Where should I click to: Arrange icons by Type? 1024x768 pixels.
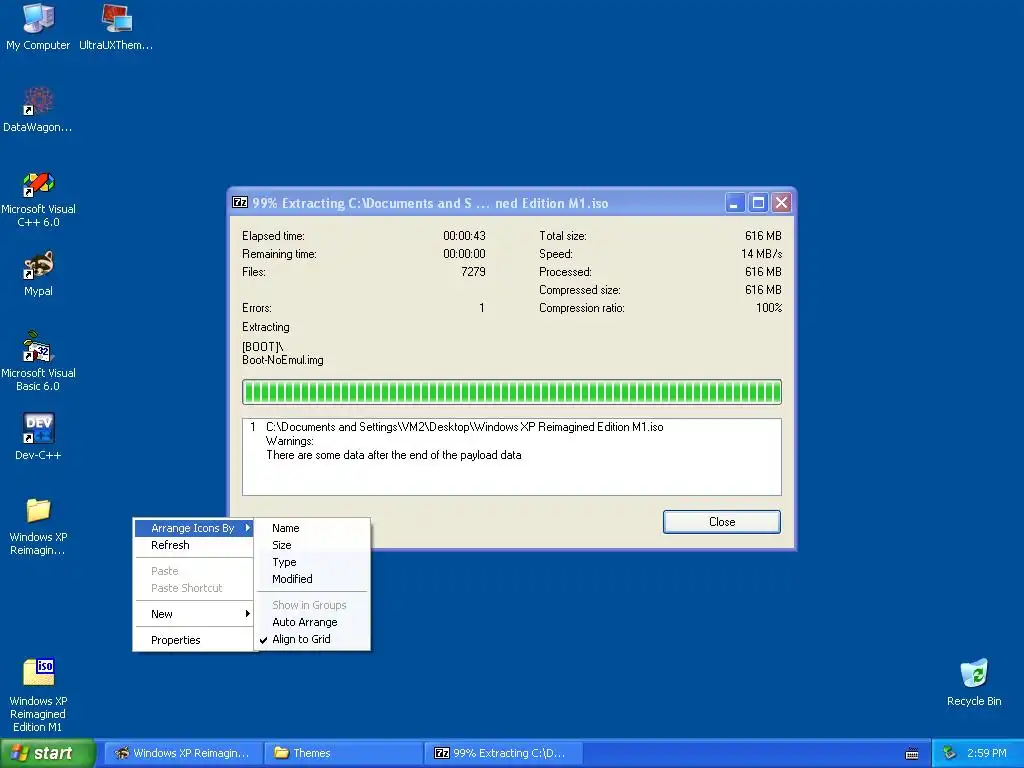tap(312, 562)
